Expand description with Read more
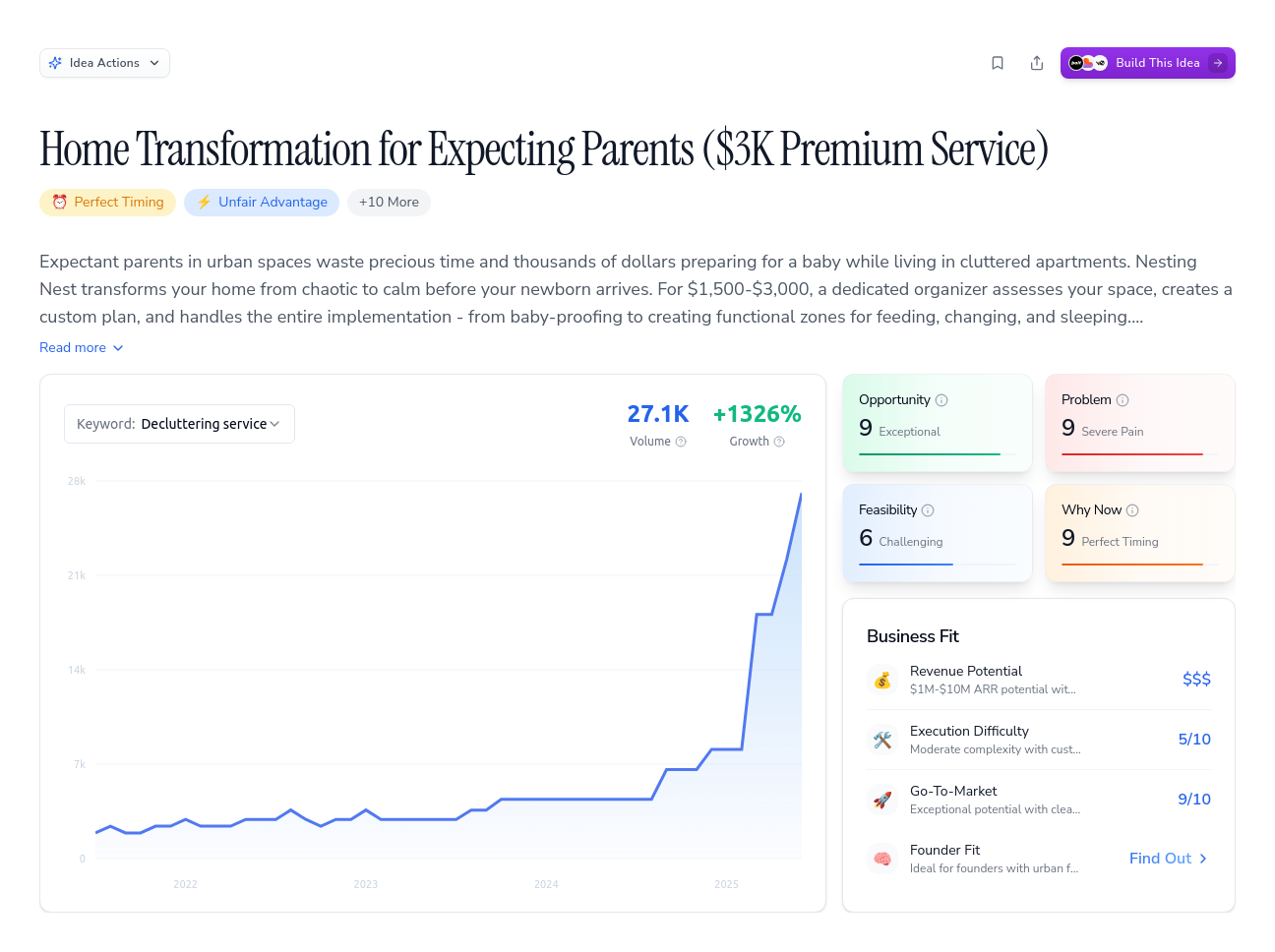This screenshot has height=952, width=1275. tap(82, 347)
